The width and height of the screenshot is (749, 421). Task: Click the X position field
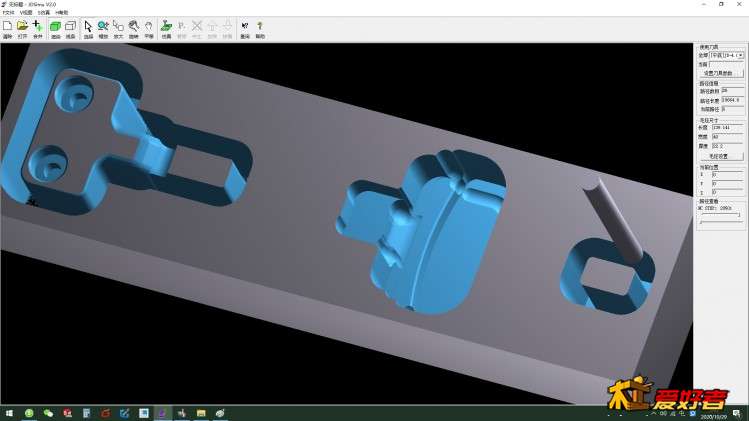point(728,174)
